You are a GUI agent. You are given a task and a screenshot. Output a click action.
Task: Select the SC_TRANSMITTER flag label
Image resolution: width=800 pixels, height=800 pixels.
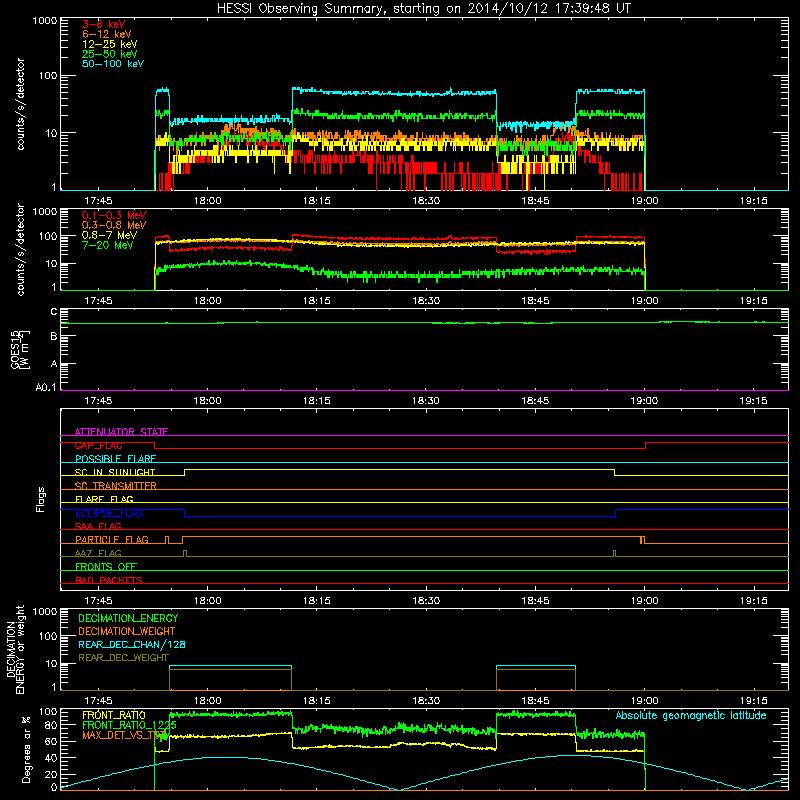[116, 485]
